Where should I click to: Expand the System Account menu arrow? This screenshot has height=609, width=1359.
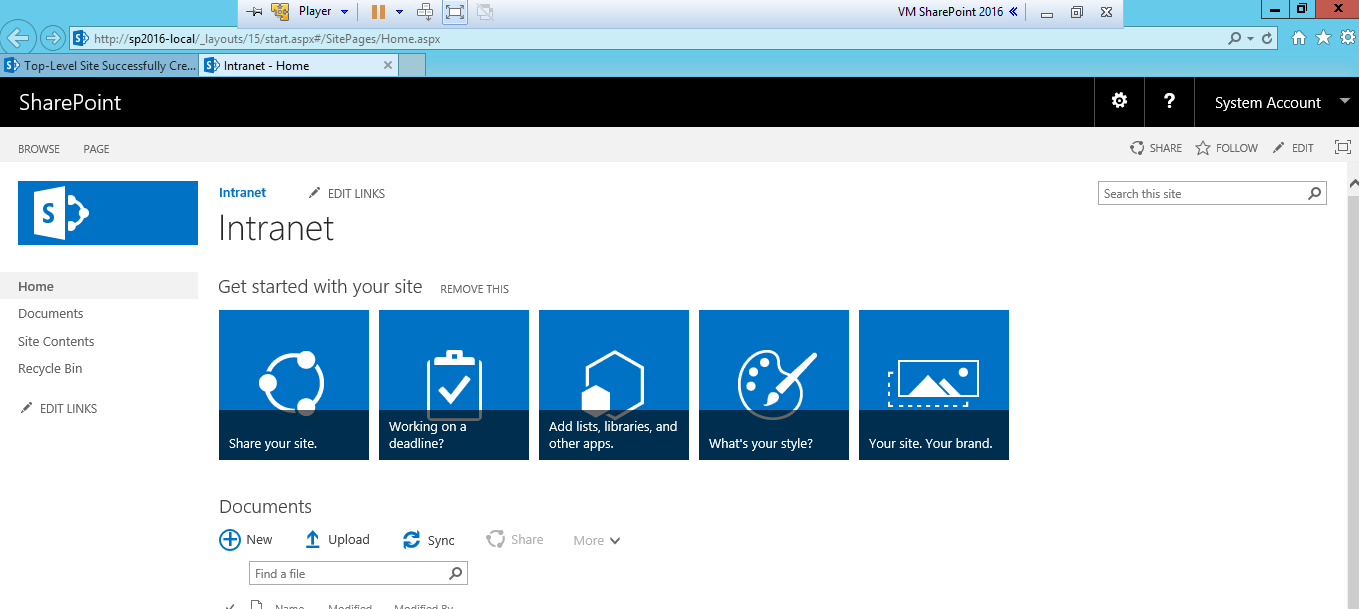(1344, 101)
